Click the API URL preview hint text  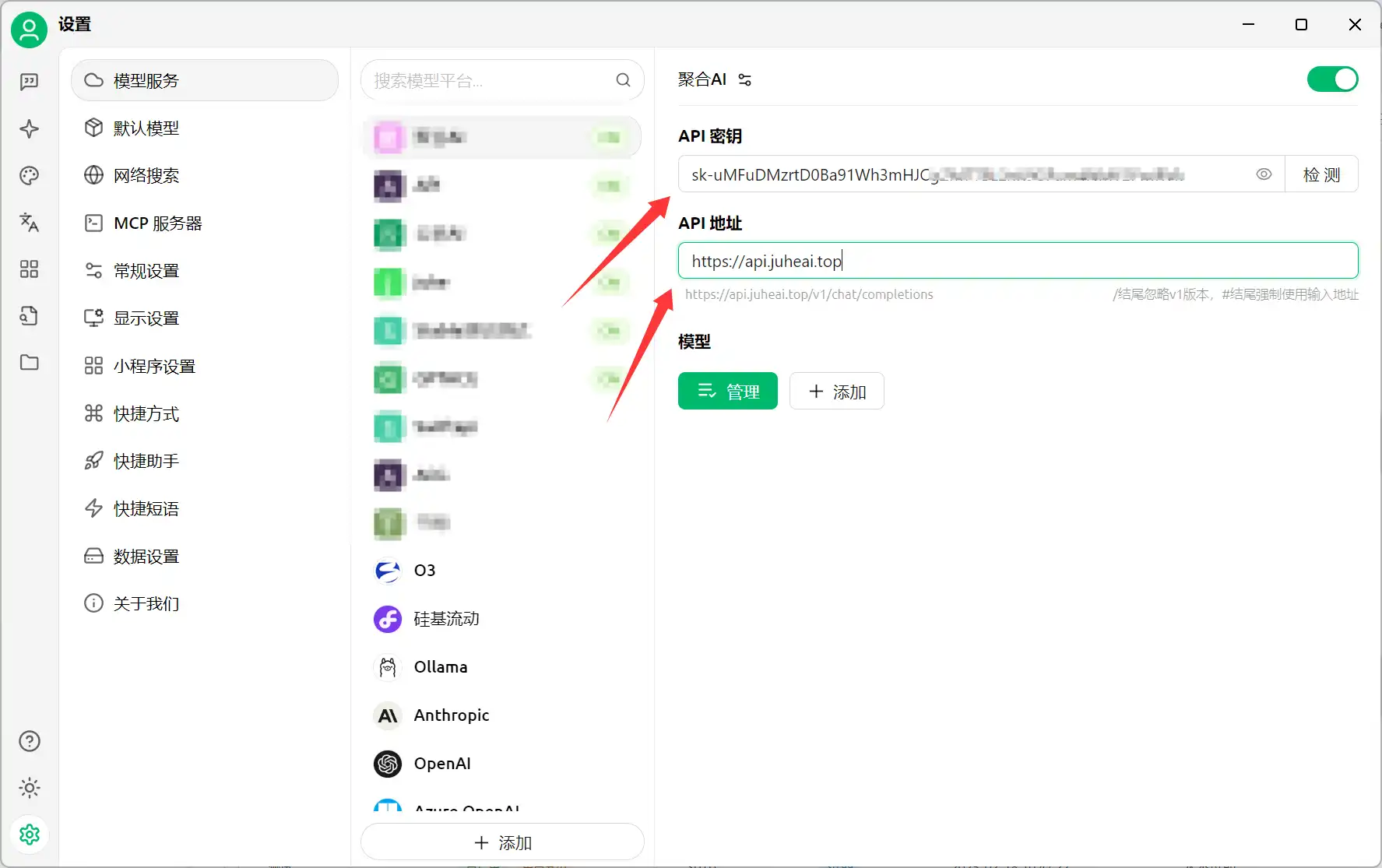(809, 294)
